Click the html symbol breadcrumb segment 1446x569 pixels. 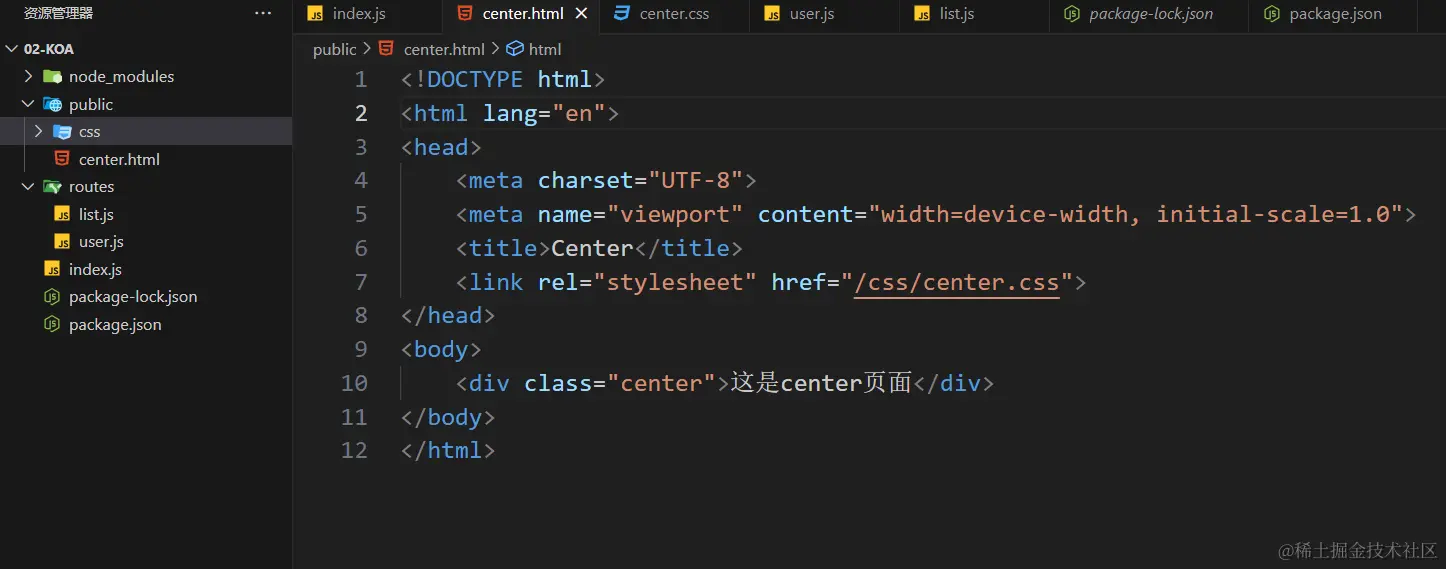545,49
